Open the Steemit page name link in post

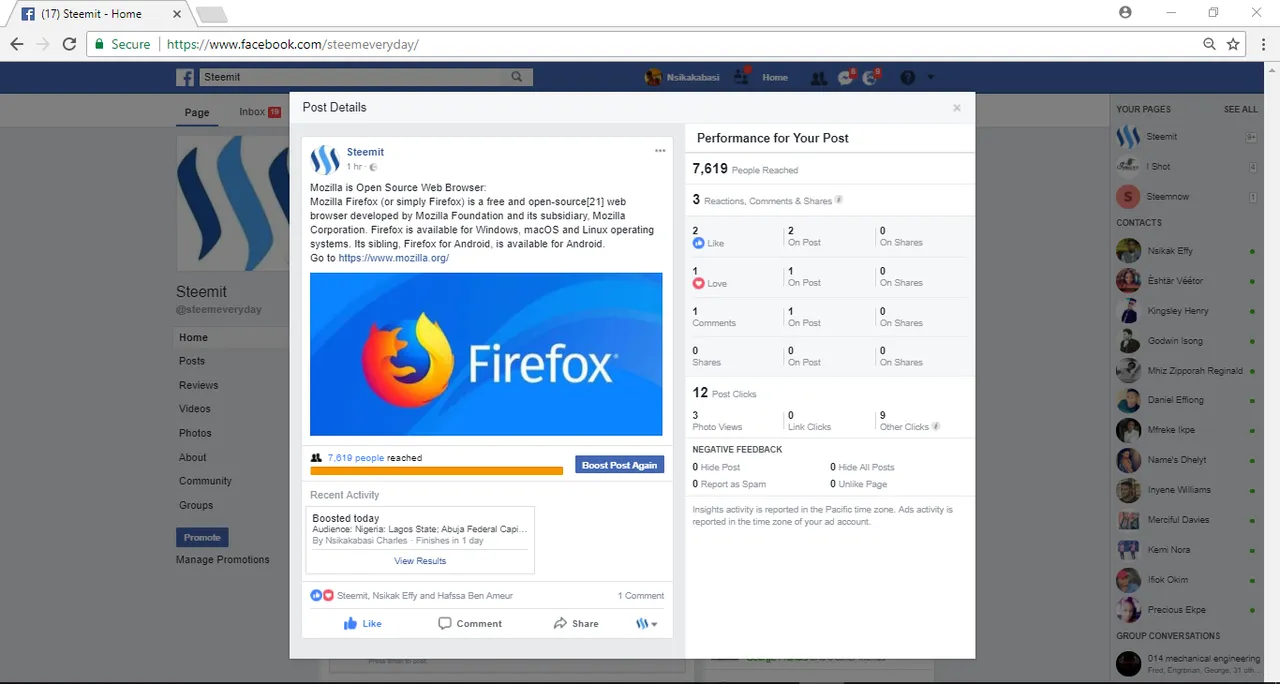coord(365,152)
